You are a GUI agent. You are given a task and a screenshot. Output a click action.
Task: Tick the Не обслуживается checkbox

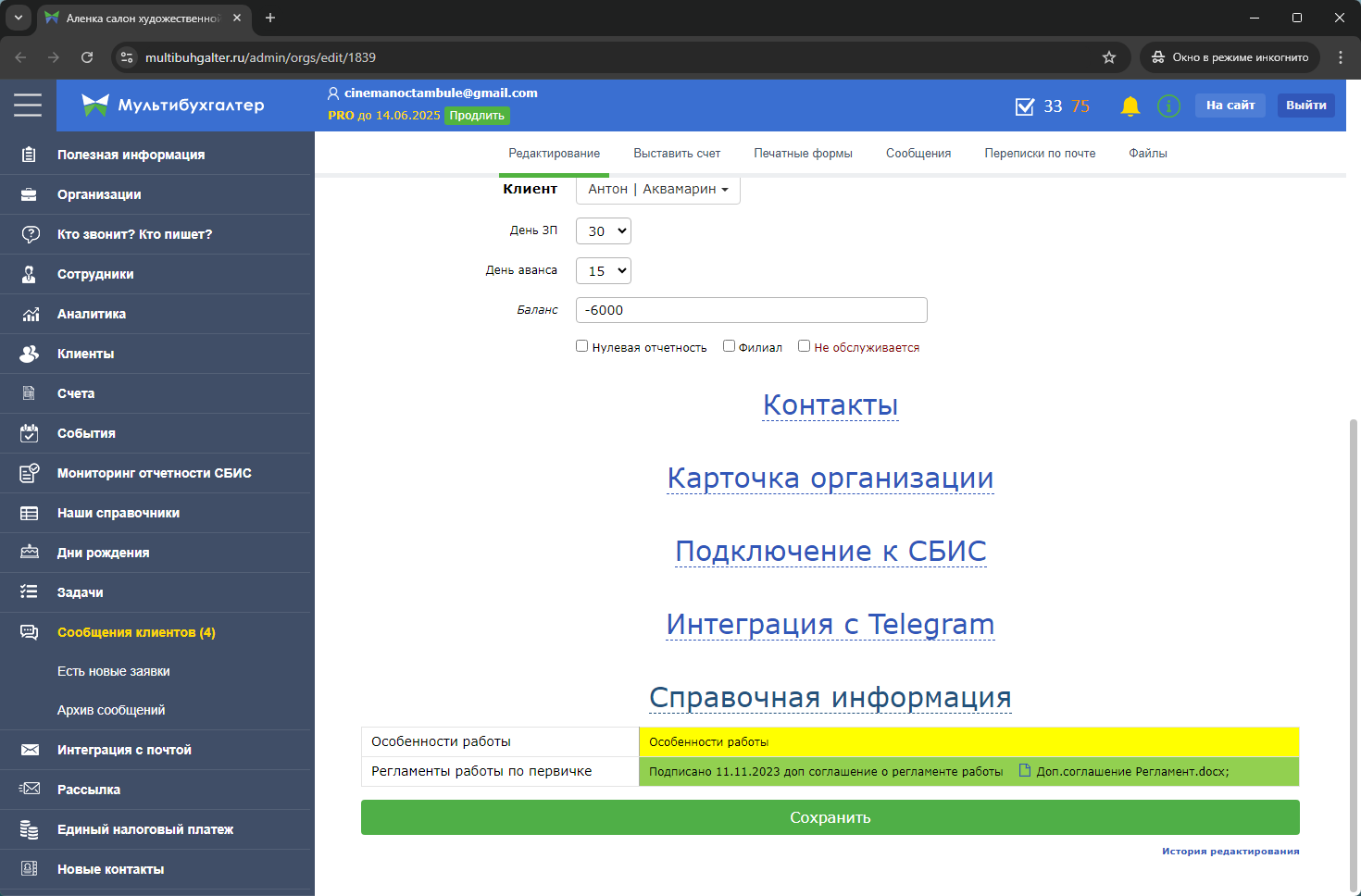click(x=805, y=346)
